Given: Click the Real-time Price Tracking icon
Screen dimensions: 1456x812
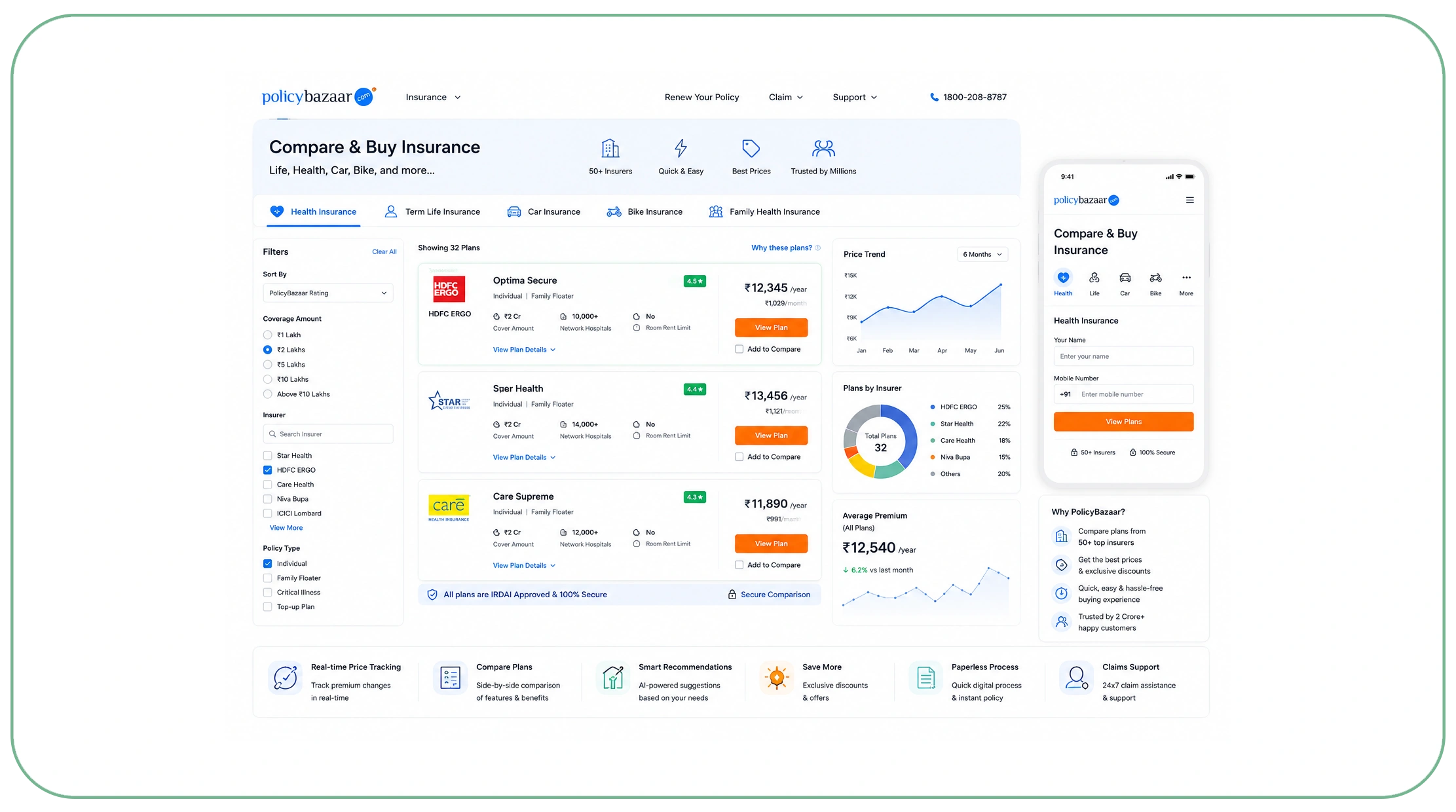Looking at the screenshot, I should [286, 678].
